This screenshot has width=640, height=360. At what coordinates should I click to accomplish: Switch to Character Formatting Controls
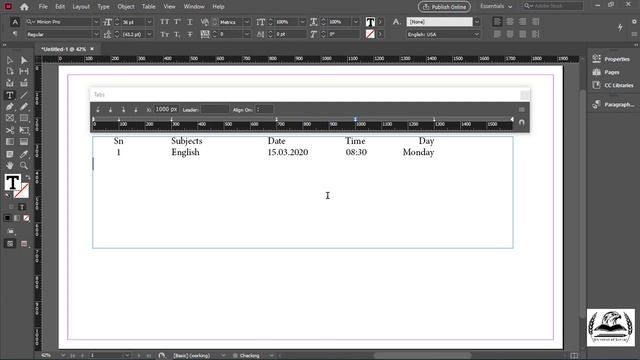pyautogui.click(x=15, y=22)
